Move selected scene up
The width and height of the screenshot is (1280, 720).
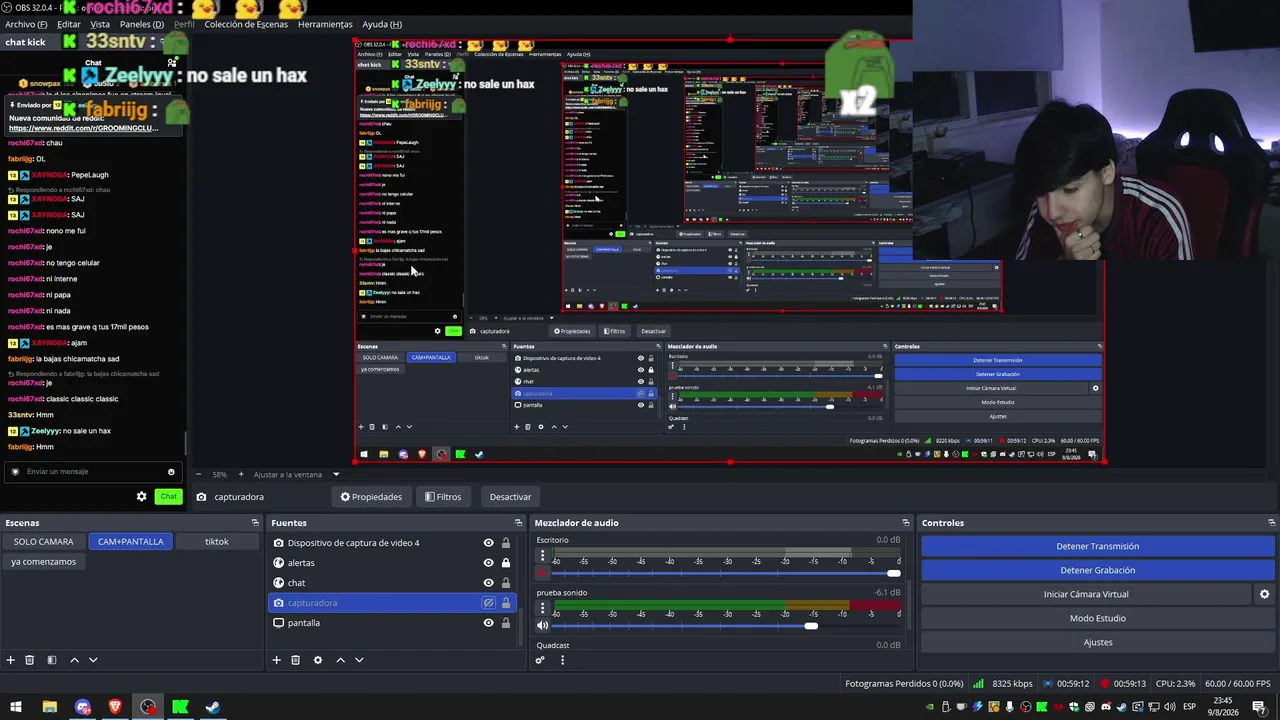(x=74, y=660)
